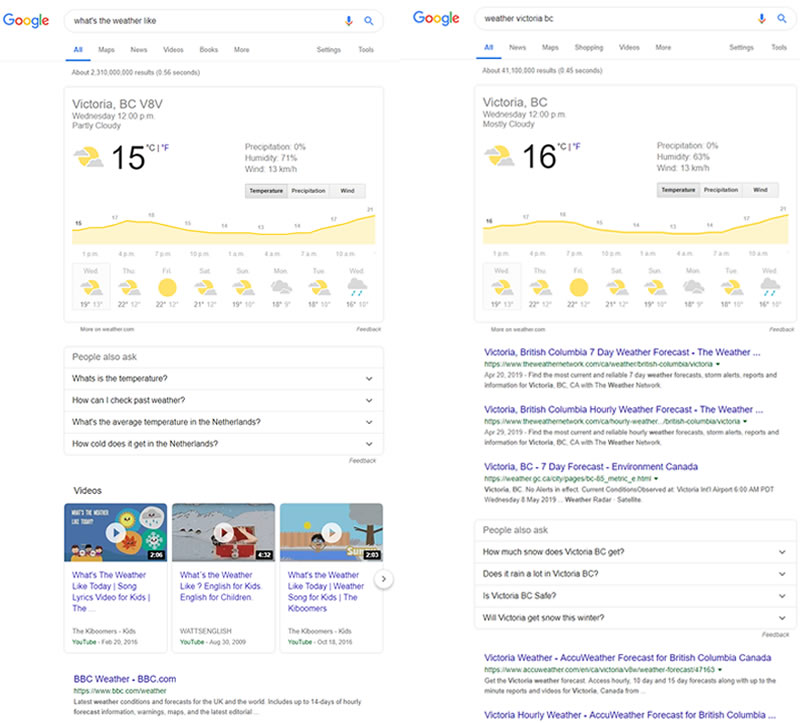Expand 'Will Victoria get snow this winter?'

tap(635, 618)
